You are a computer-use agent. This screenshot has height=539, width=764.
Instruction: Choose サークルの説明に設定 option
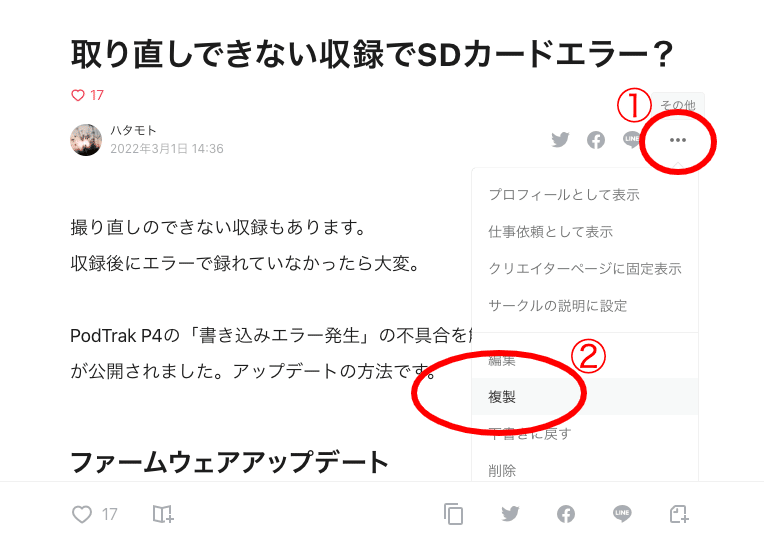[x=585, y=306]
